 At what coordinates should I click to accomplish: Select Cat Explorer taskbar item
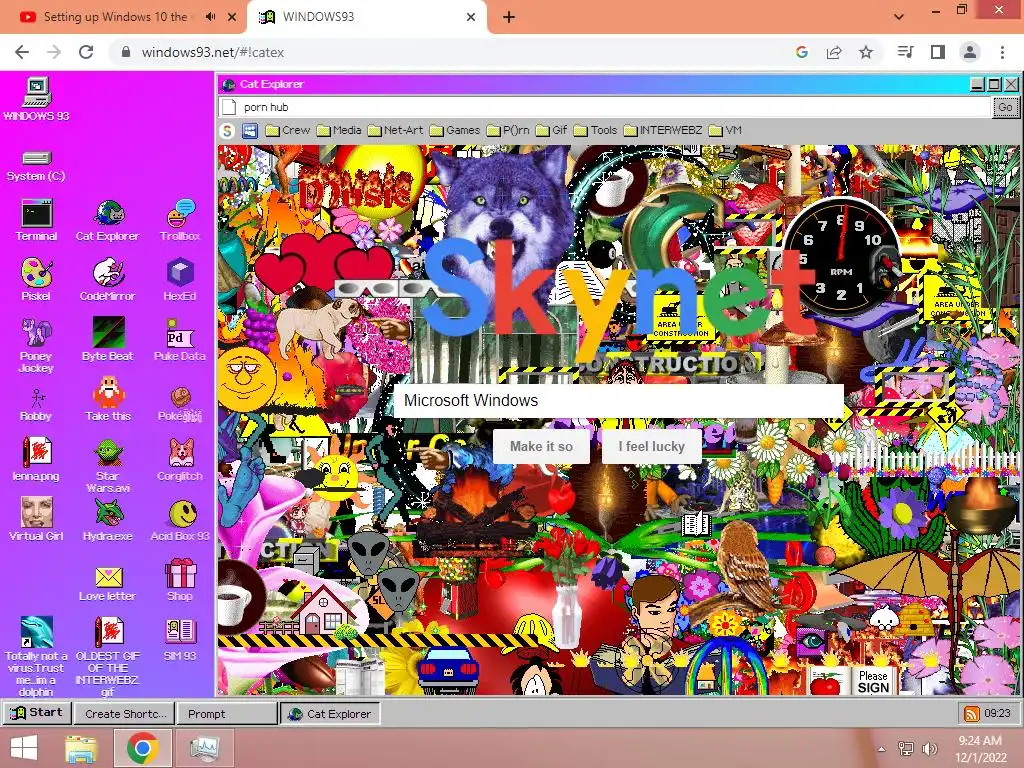330,714
